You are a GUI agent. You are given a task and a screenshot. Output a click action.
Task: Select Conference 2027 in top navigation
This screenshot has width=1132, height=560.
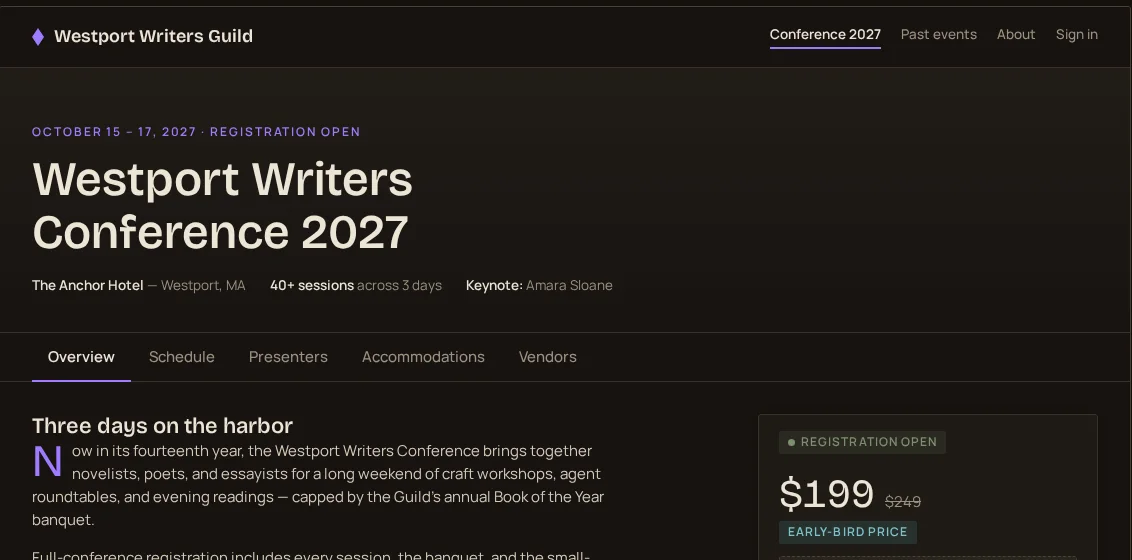click(825, 35)
